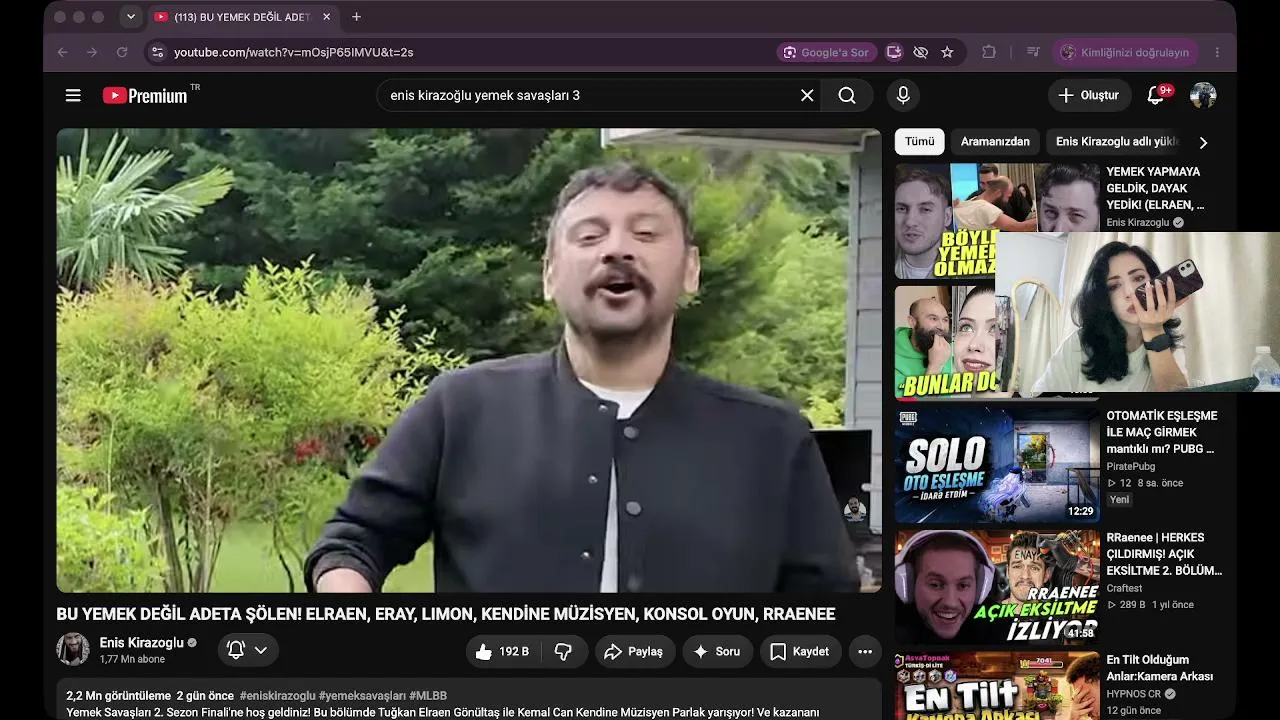
Task: Open the notifications bell in the header
Action: click(x=1156, y=95)
